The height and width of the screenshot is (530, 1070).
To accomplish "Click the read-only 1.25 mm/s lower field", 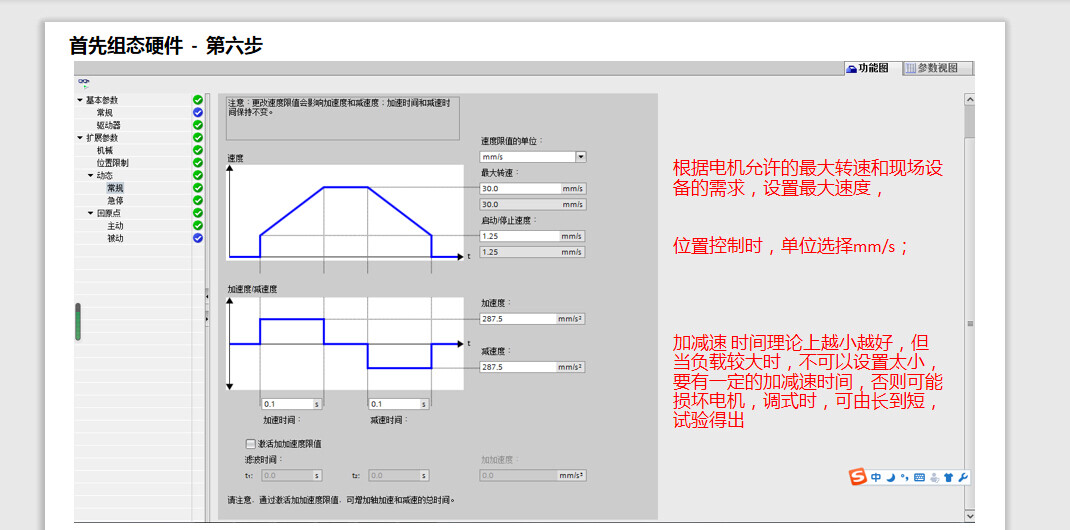I will (x=532, y=252).
